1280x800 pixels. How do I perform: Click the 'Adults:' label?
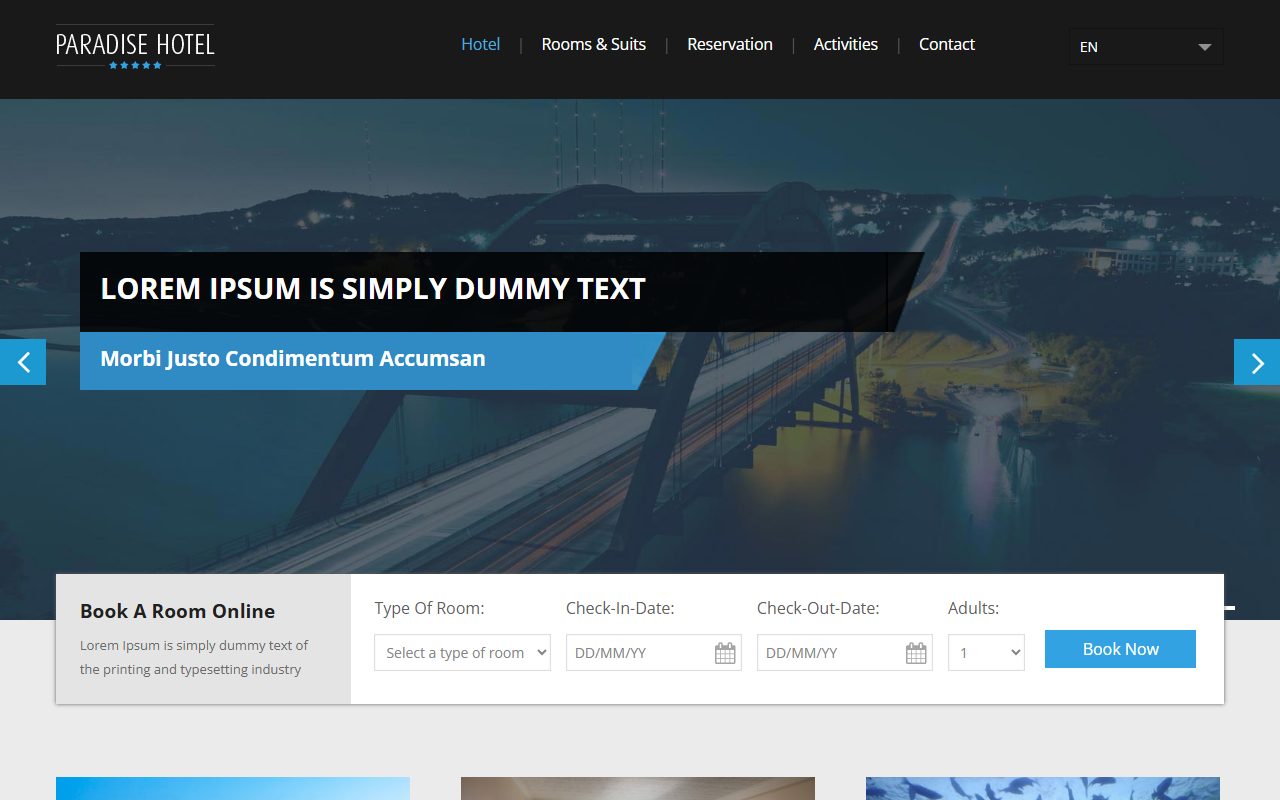[x=973, y=608]
